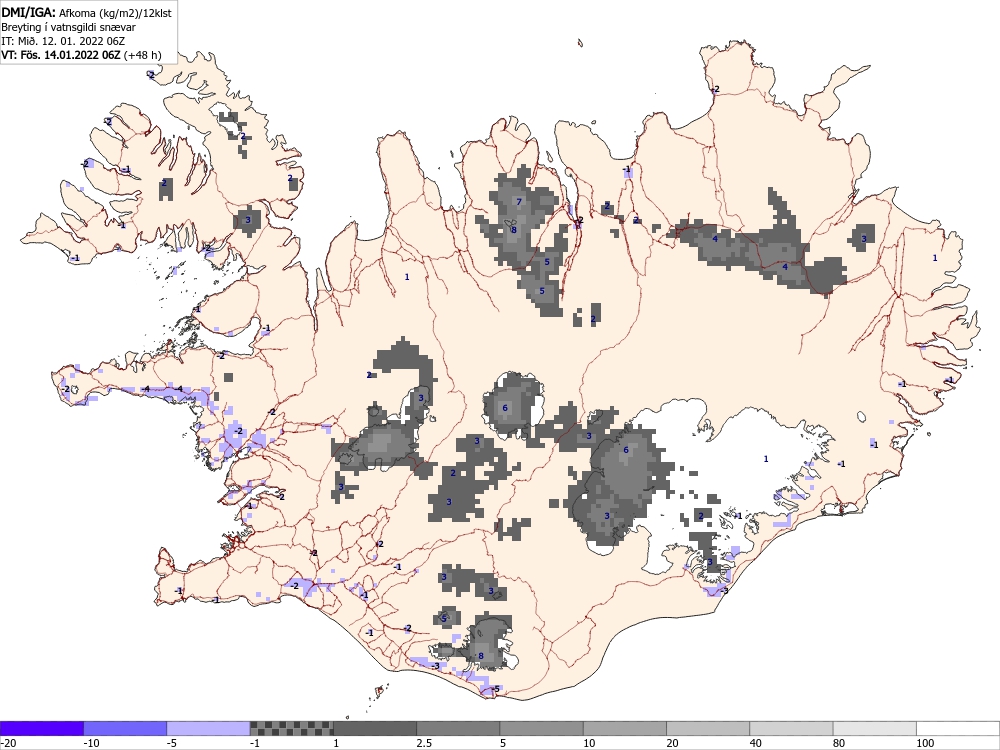The image size is (1000, 750).
Task: Click the near-white 80 to 100 legend swatch
Action: 874,728
